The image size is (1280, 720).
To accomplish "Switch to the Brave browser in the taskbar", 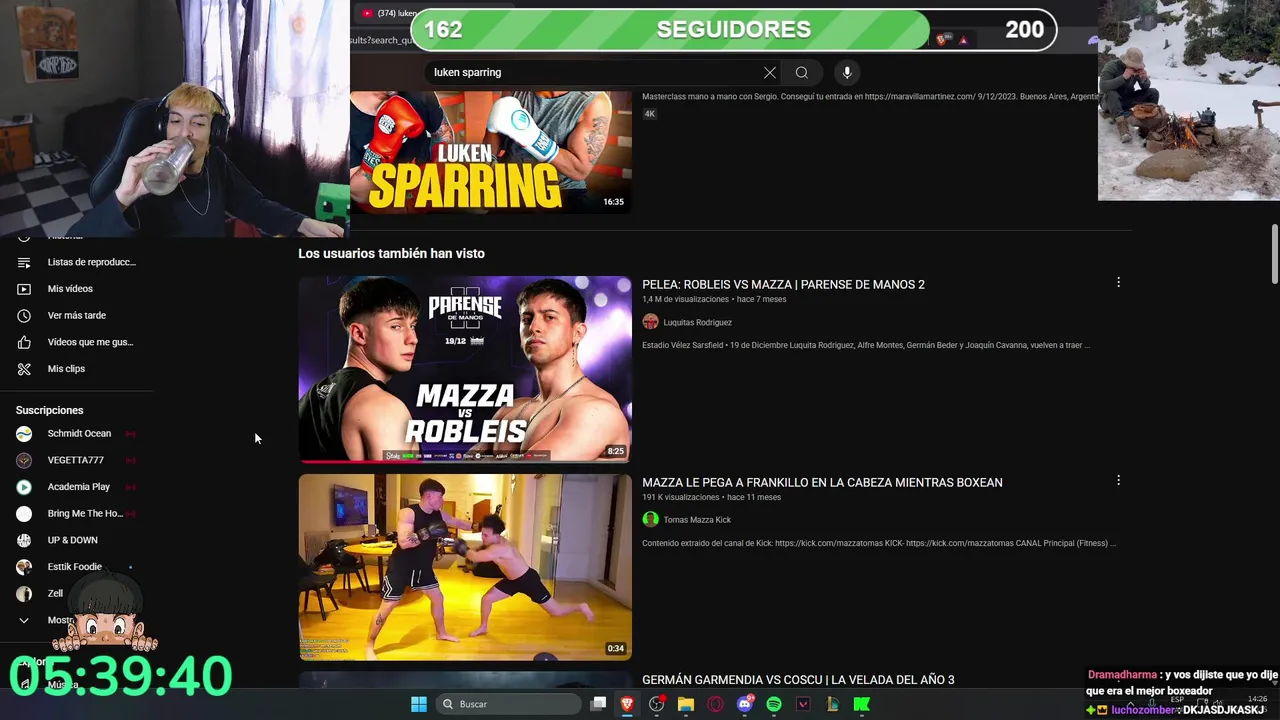I will click(627, 704).
